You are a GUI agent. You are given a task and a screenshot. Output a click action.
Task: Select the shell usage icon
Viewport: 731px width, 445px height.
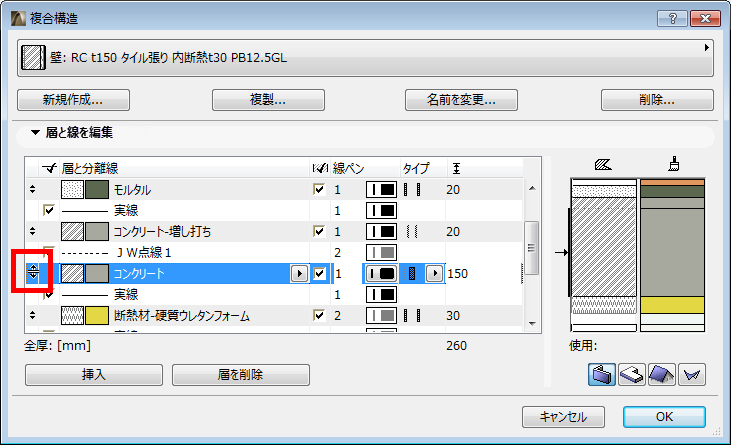(x=692, y=375)
